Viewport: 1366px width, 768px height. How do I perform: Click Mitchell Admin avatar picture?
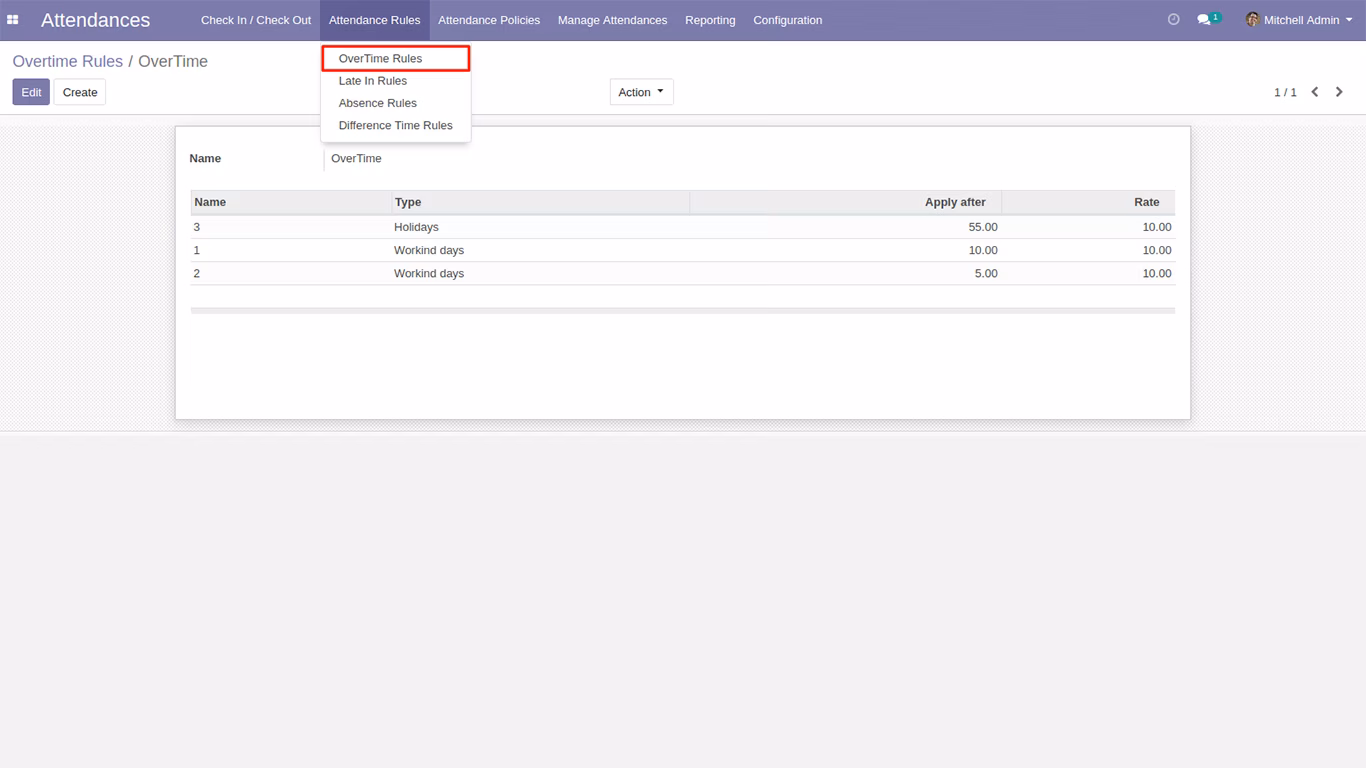point(1252,20)
